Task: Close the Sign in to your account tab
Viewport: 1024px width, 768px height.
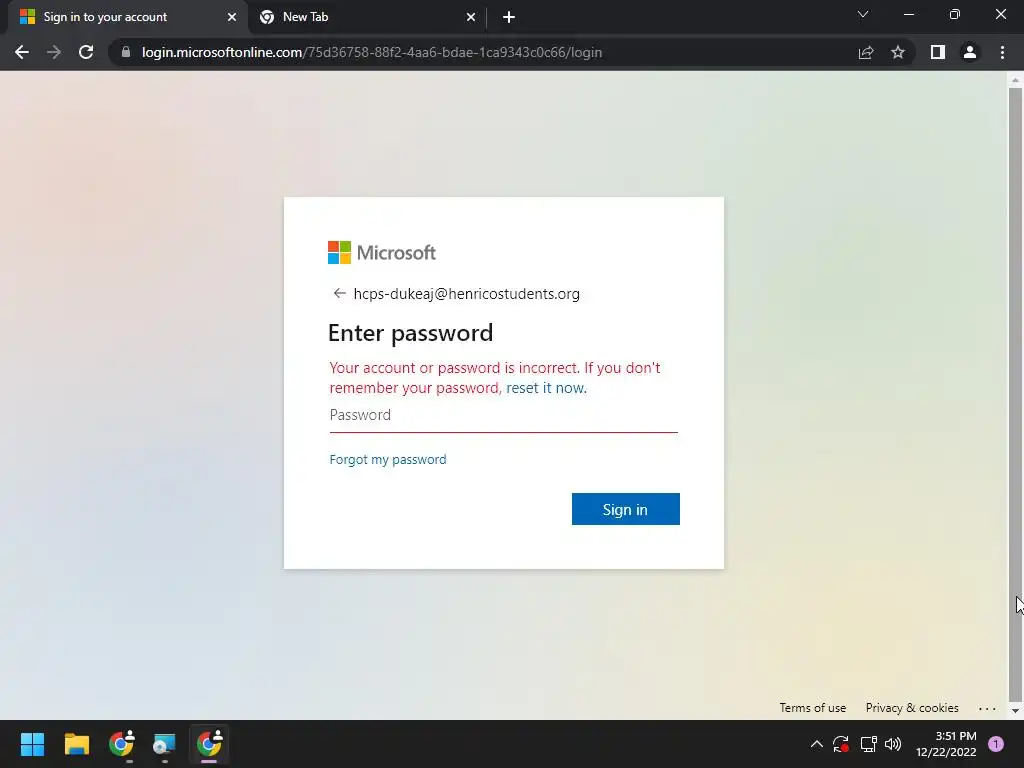Action: 232,17
